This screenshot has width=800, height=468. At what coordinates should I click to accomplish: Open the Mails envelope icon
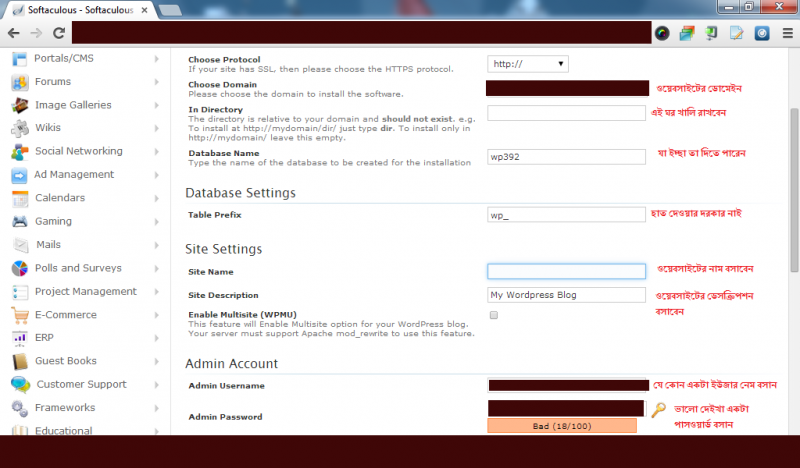[20, 245]
